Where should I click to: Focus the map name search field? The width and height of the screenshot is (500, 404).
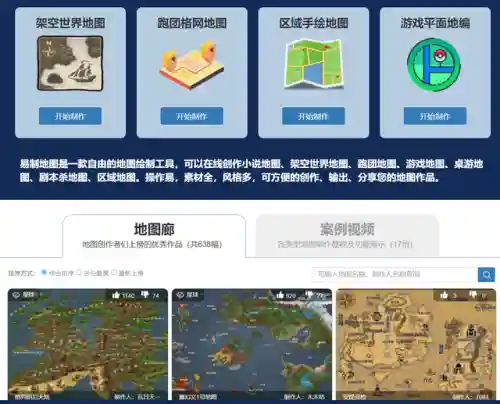pyautogui.click(x=395, y=274)
